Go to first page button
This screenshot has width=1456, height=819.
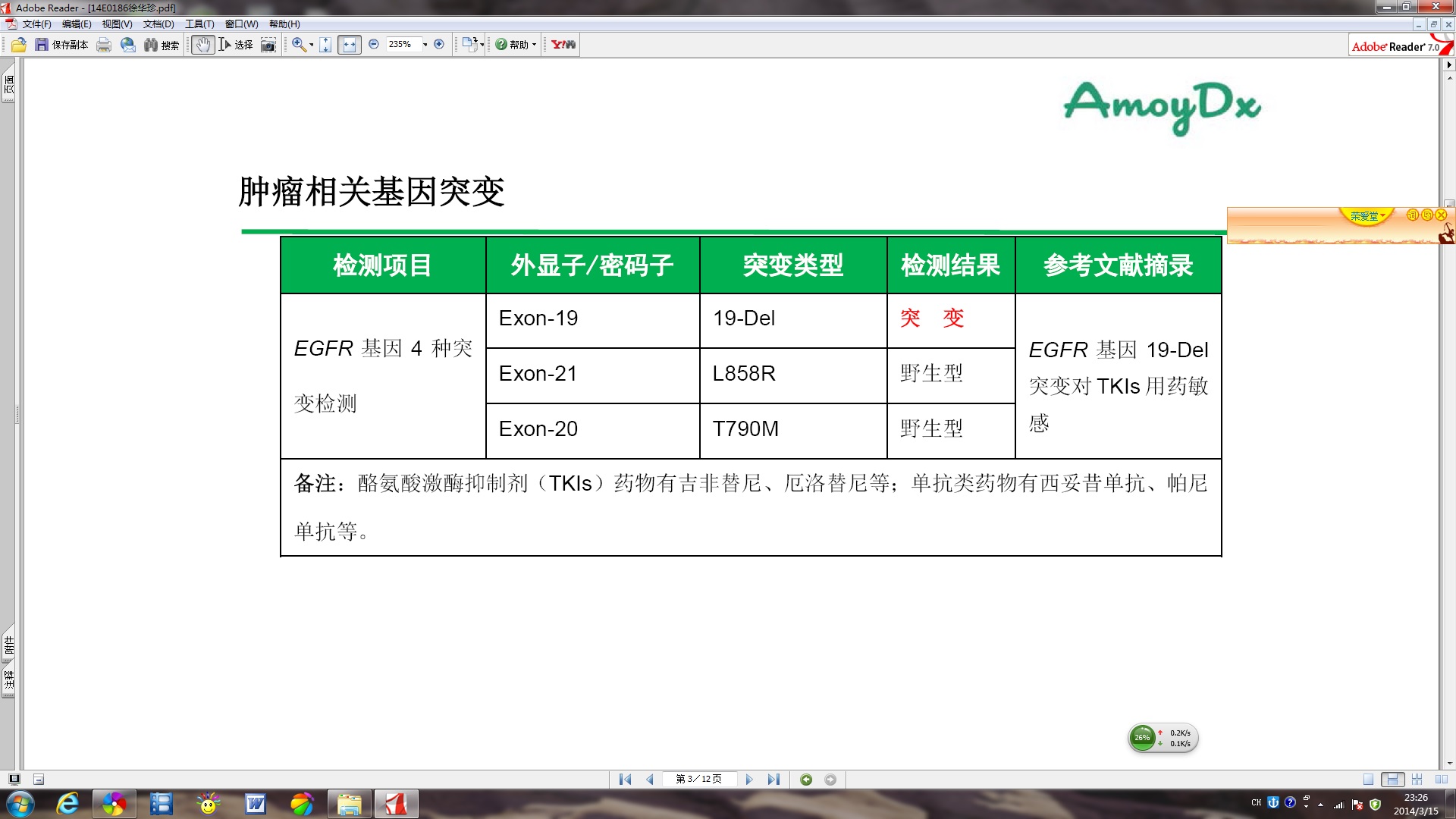625,779
